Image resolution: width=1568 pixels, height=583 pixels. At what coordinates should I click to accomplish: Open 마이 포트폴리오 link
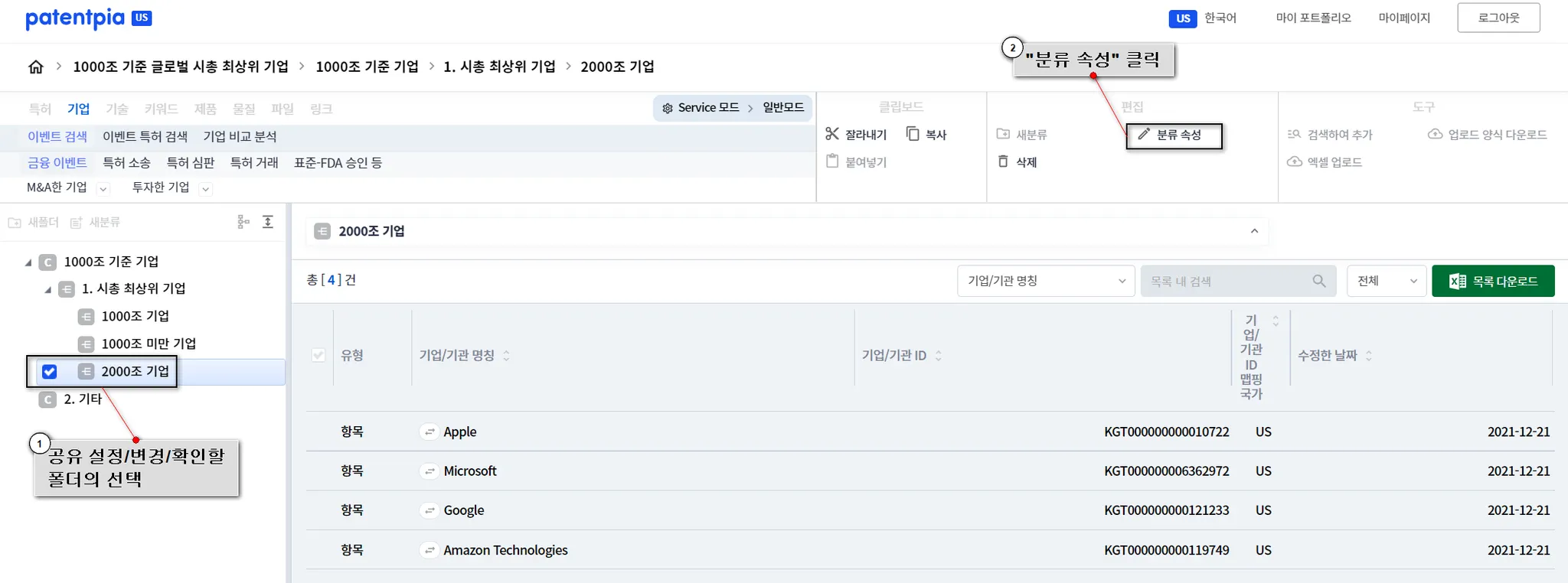click(x=1313, y=18)
